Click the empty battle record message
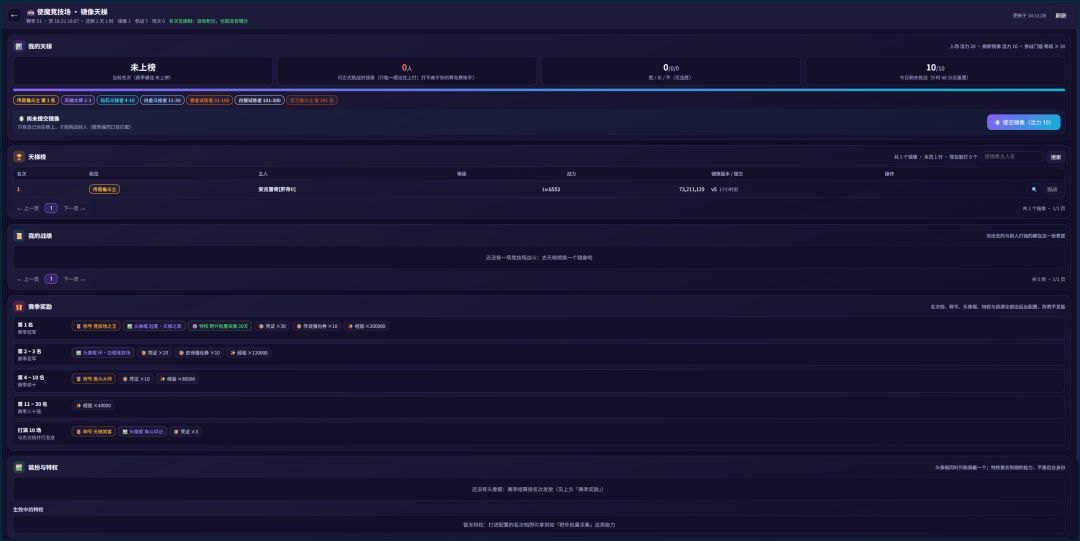1080x541 pixels. point(539,258)
